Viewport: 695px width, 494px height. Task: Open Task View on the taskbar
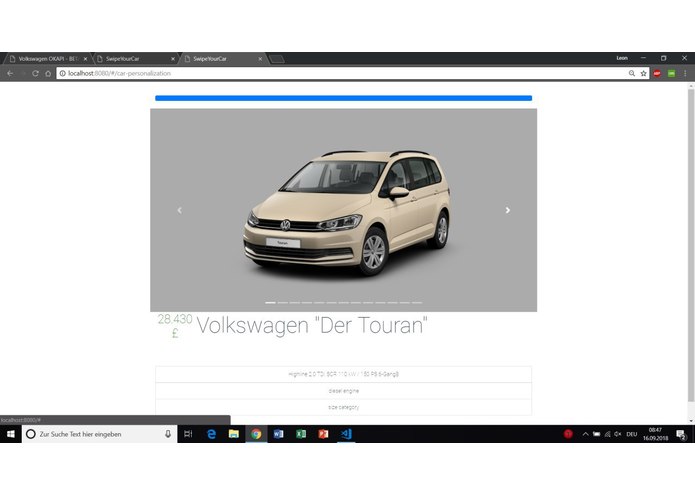[188, 434]
